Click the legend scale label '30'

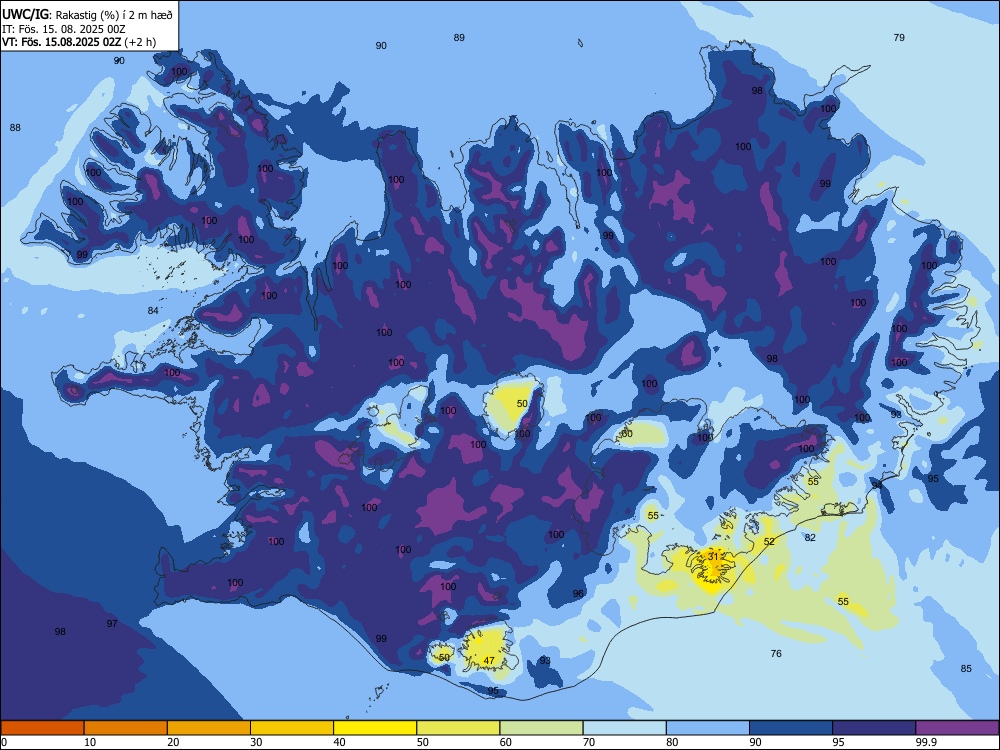click(256, 742)
